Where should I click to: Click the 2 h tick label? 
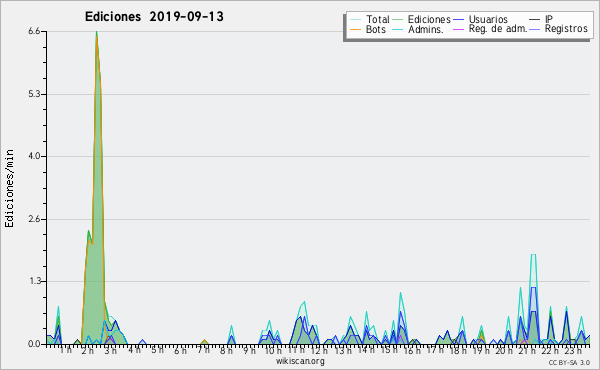coord(88,351)
